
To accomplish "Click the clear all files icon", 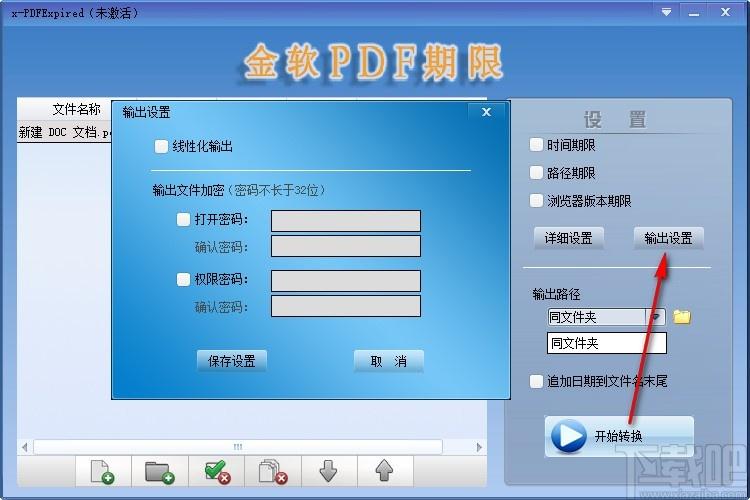I will (273, 472).
